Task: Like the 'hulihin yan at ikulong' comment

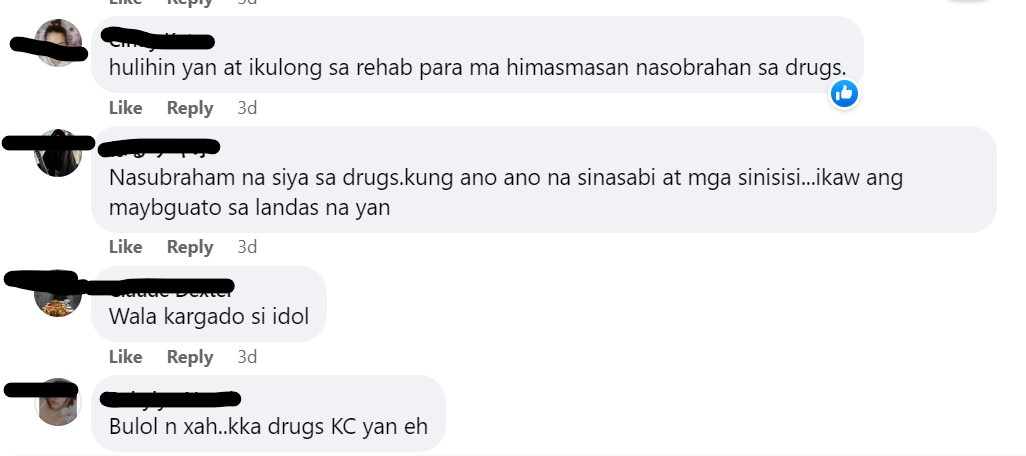Action: 126,108
